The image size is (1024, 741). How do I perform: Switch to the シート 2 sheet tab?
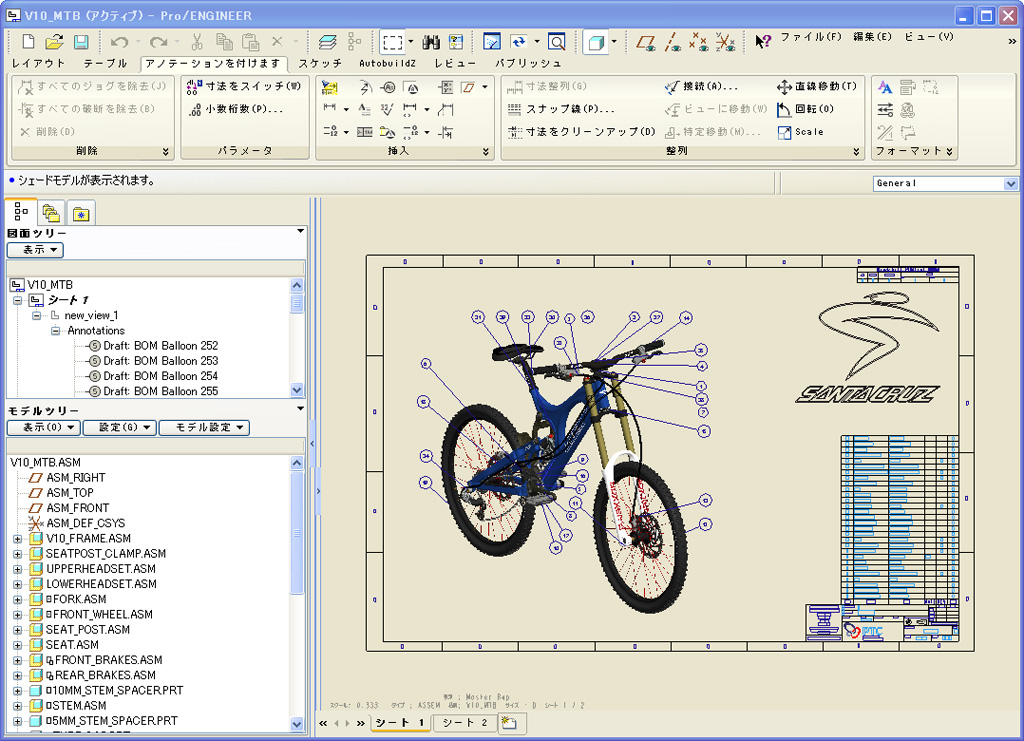point(465,723)
